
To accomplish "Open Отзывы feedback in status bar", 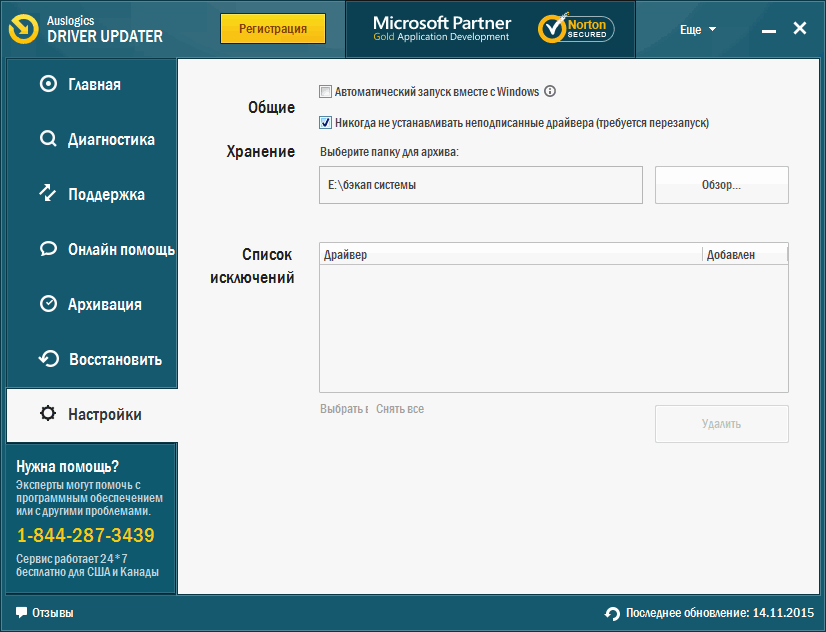I will [x=45, y=613].
